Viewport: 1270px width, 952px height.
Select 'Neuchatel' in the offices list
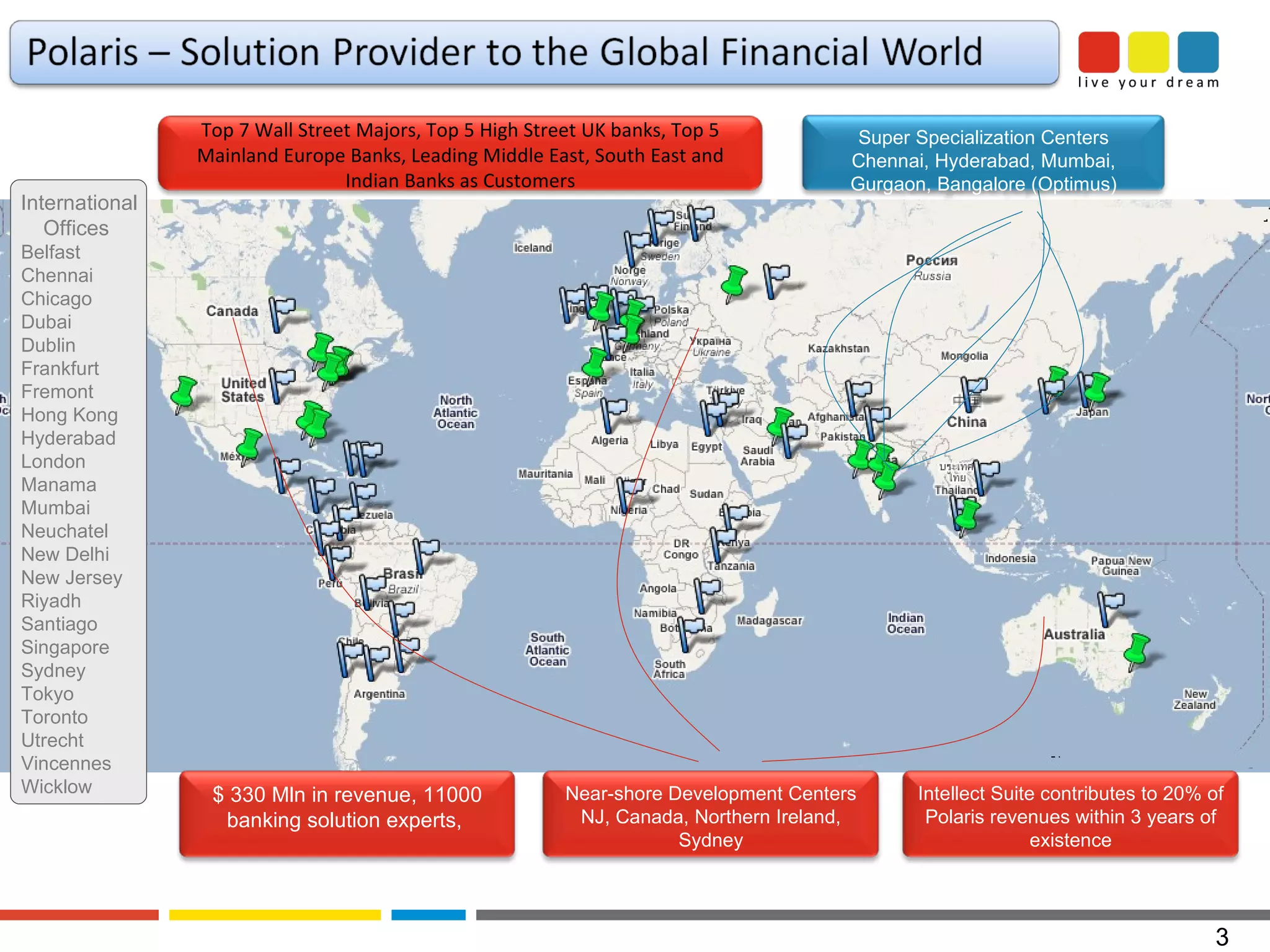pyautogui.click(x=64, y=531)
